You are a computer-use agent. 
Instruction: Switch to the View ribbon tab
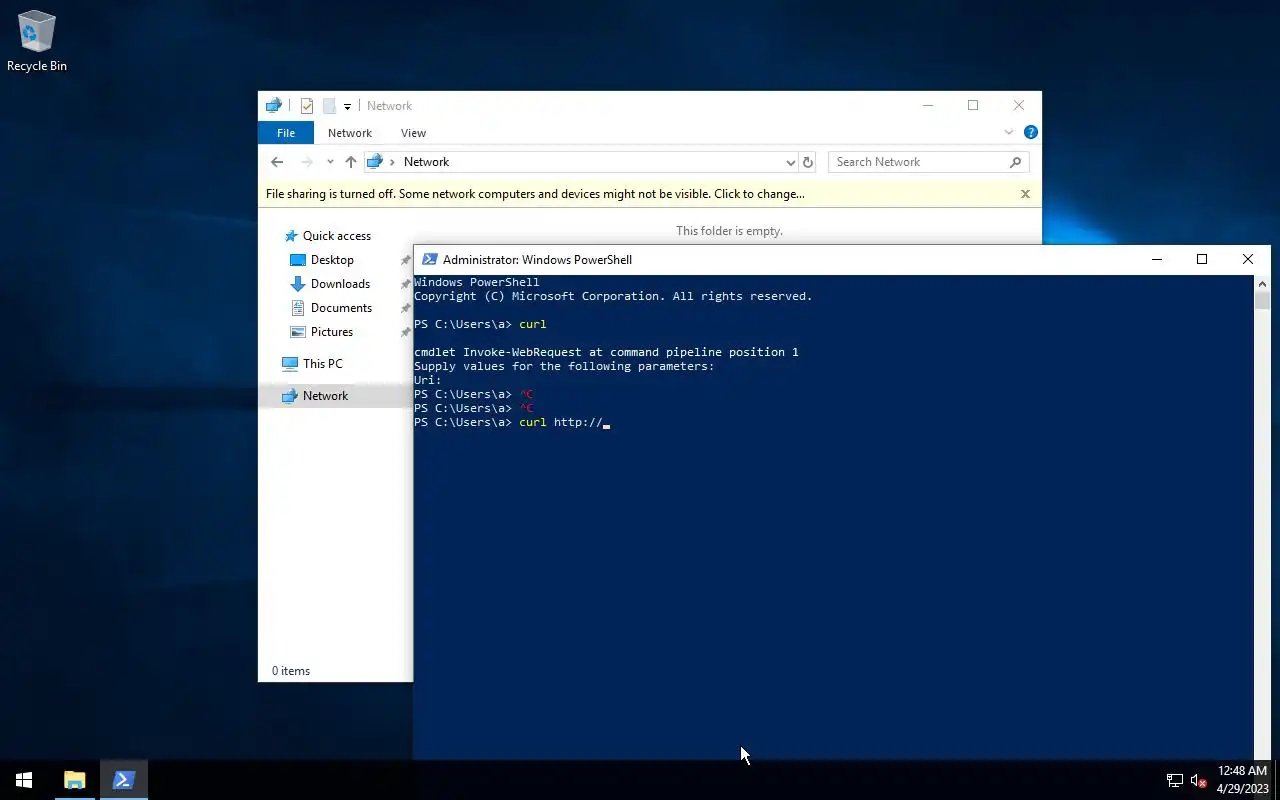coord(413,133)
